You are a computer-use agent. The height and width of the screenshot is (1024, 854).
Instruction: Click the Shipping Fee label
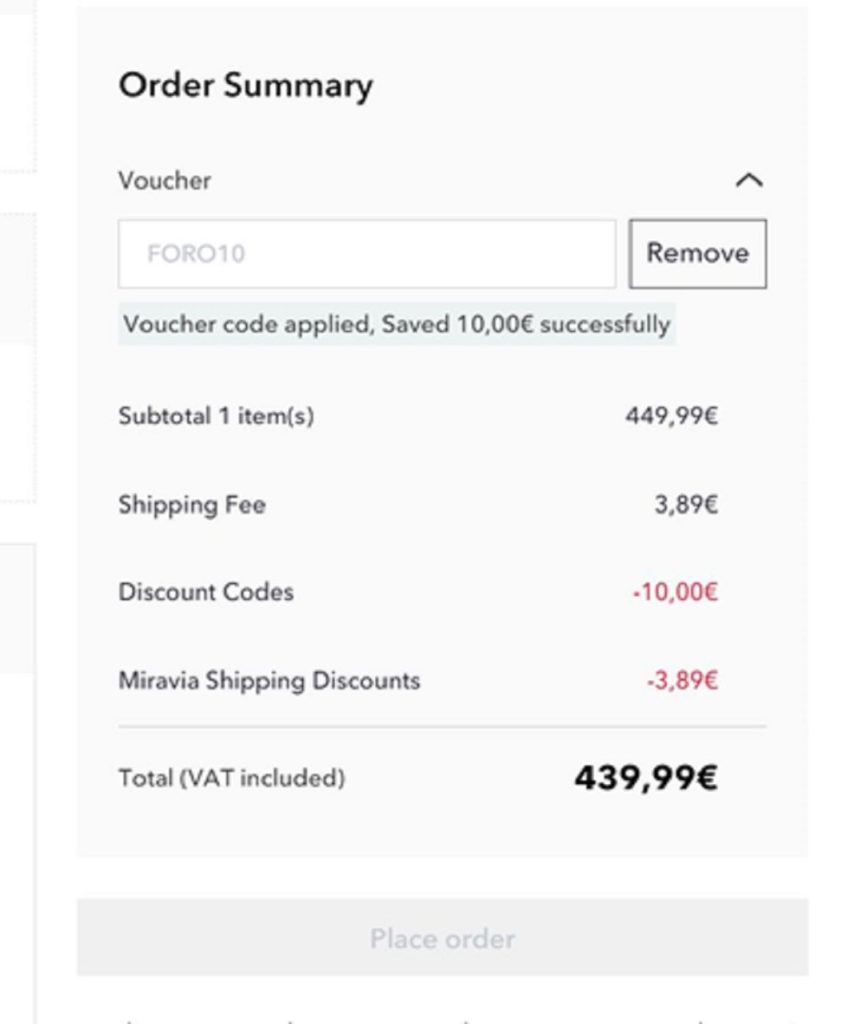[192, 504]
